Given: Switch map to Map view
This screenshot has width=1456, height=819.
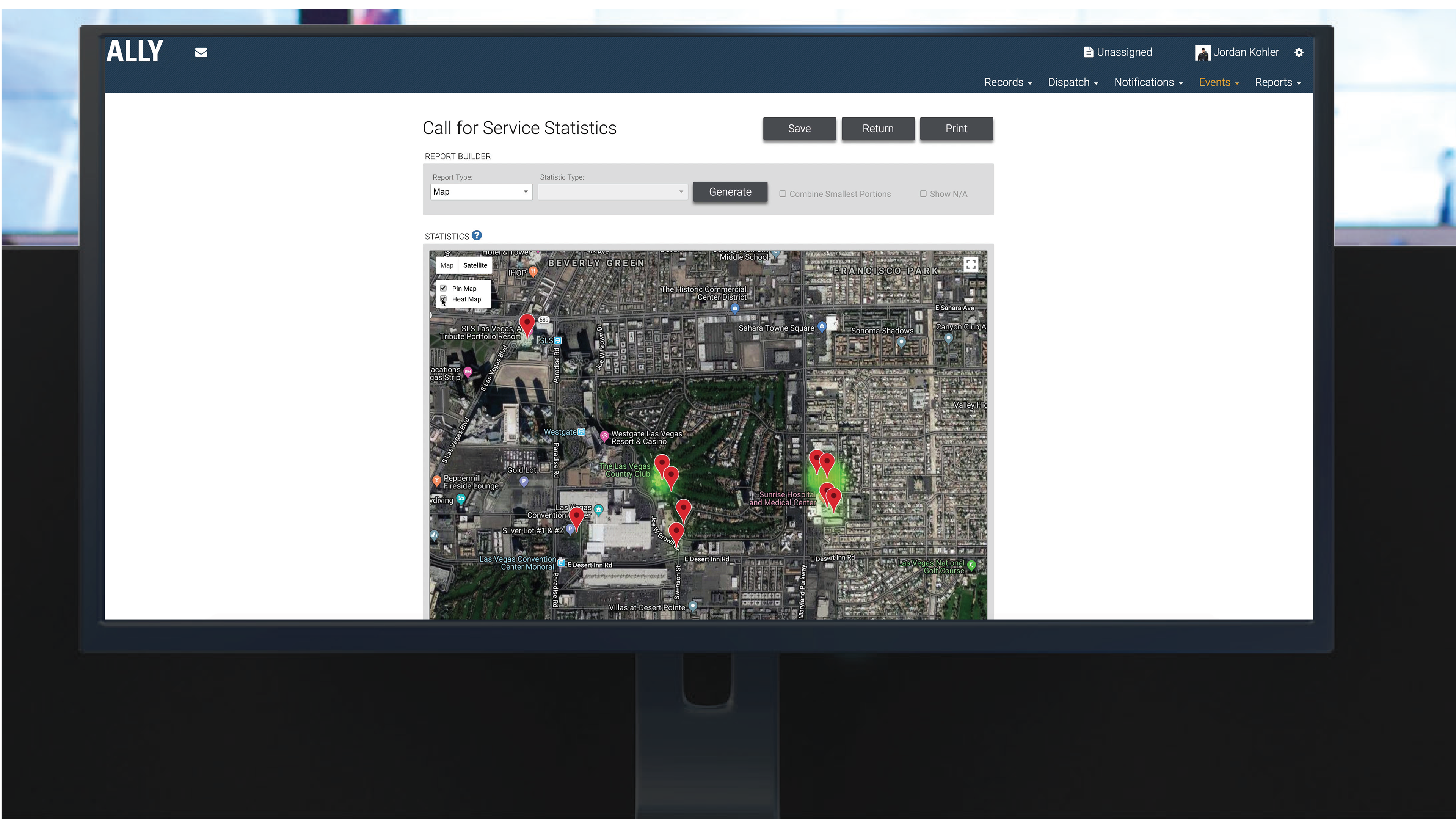Looking at the screenshot, I should coord(447,265).
